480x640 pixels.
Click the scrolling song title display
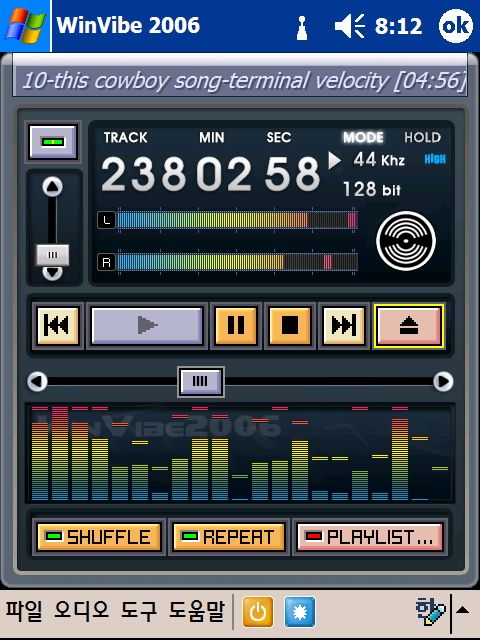coord(240,80)
